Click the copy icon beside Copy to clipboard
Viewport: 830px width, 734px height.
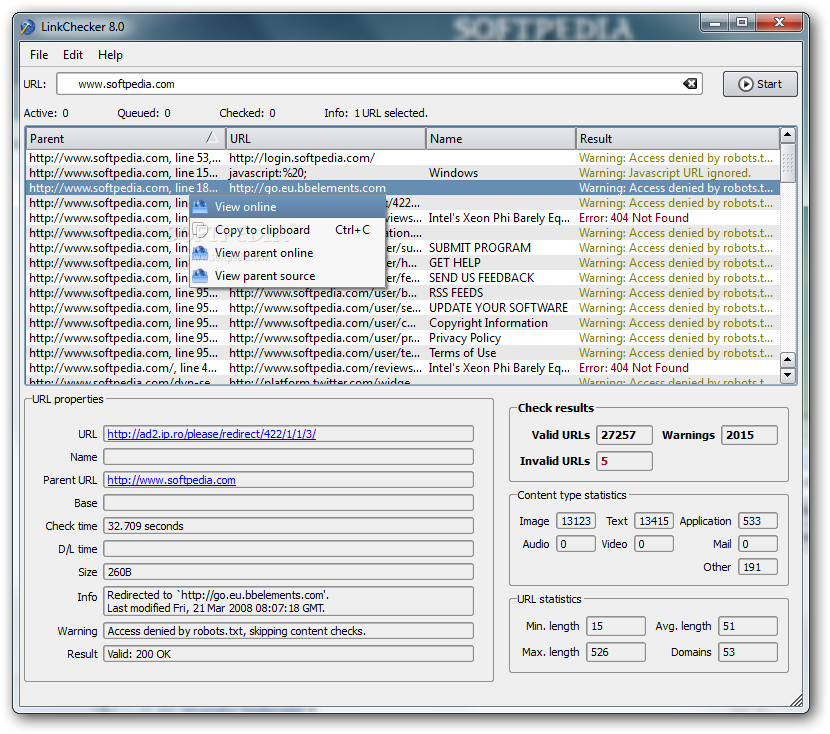pos(200,230)
